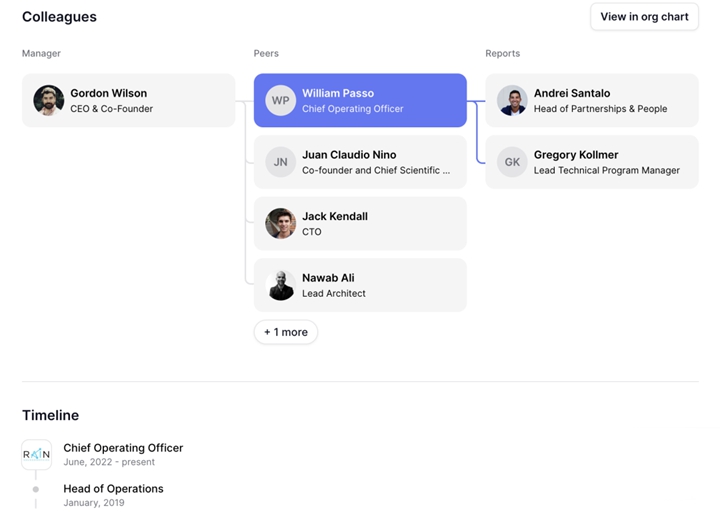Click Jack Kendall's profile photo

(x=281, y=223)
